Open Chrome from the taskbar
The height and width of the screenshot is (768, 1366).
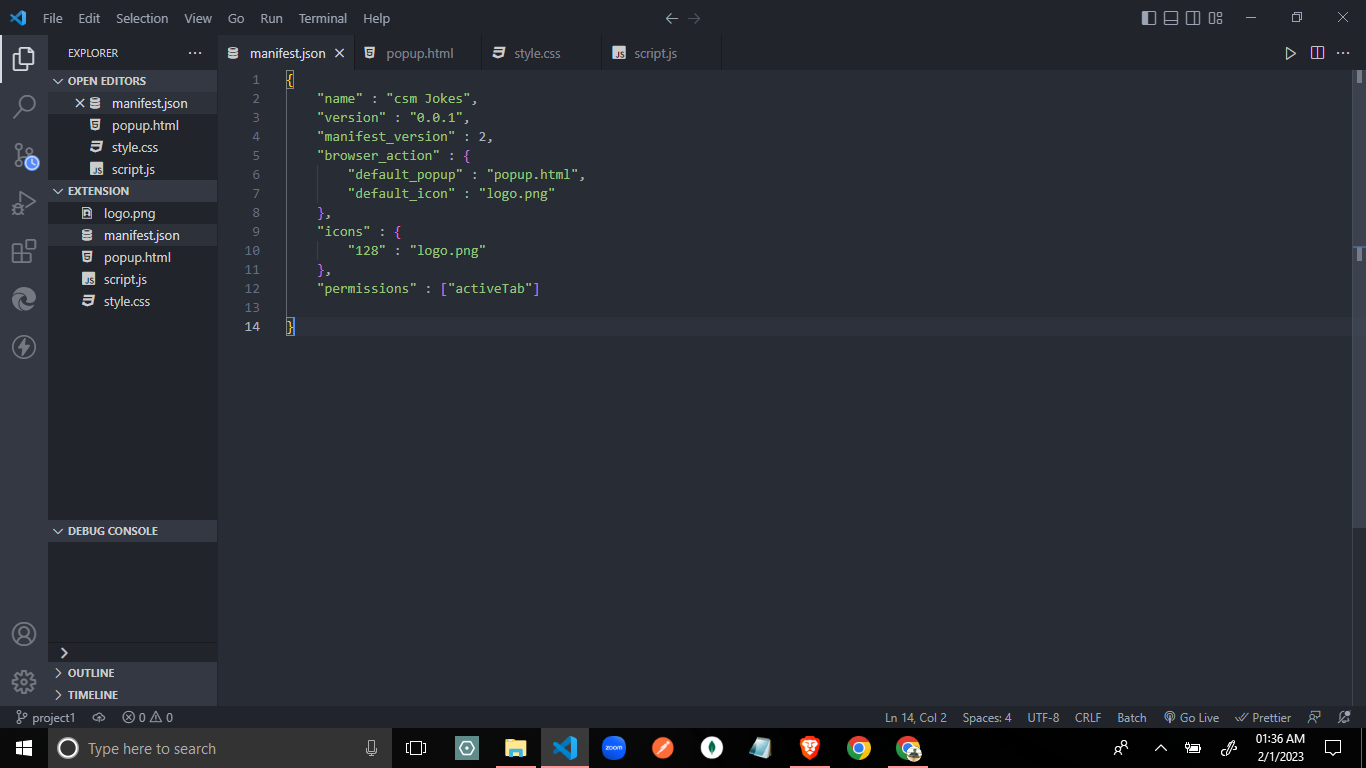(858, 748)
